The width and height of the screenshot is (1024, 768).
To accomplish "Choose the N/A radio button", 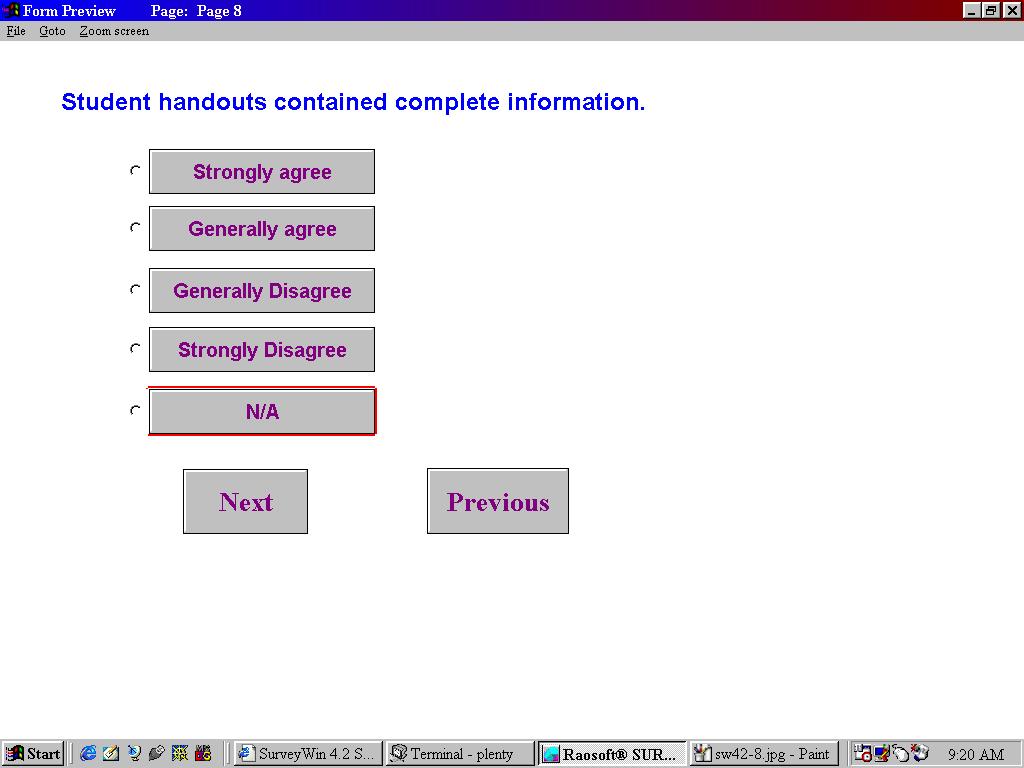I will click(x=135, y=410).
